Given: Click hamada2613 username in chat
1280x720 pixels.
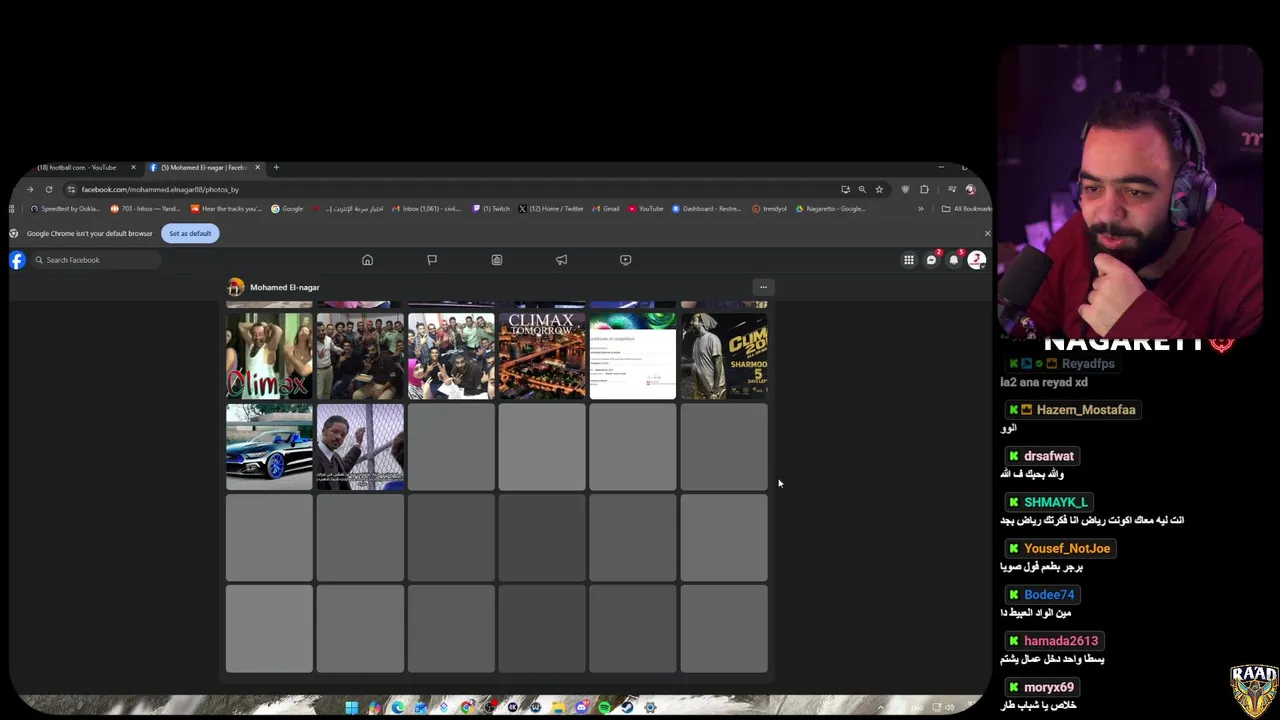Looking at the screenshot, I should [x=1061, y=641].
